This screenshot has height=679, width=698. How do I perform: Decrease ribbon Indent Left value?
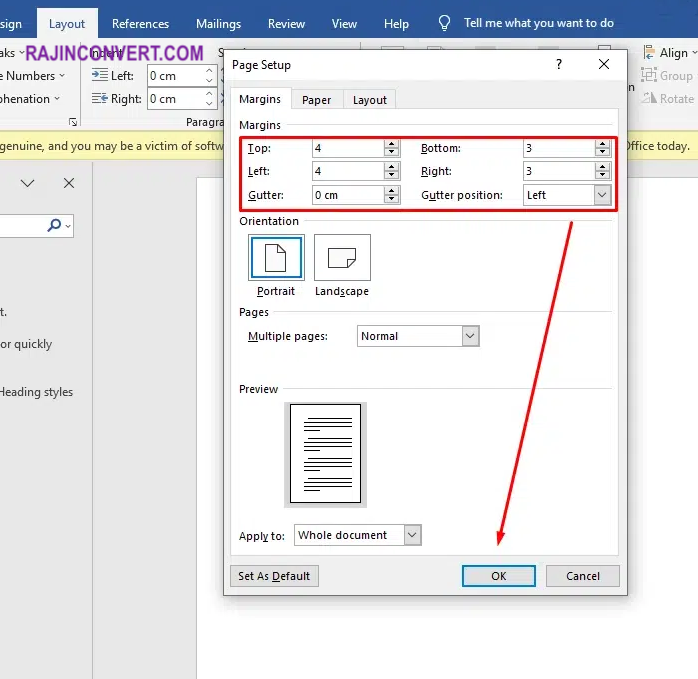click(209, 81)
